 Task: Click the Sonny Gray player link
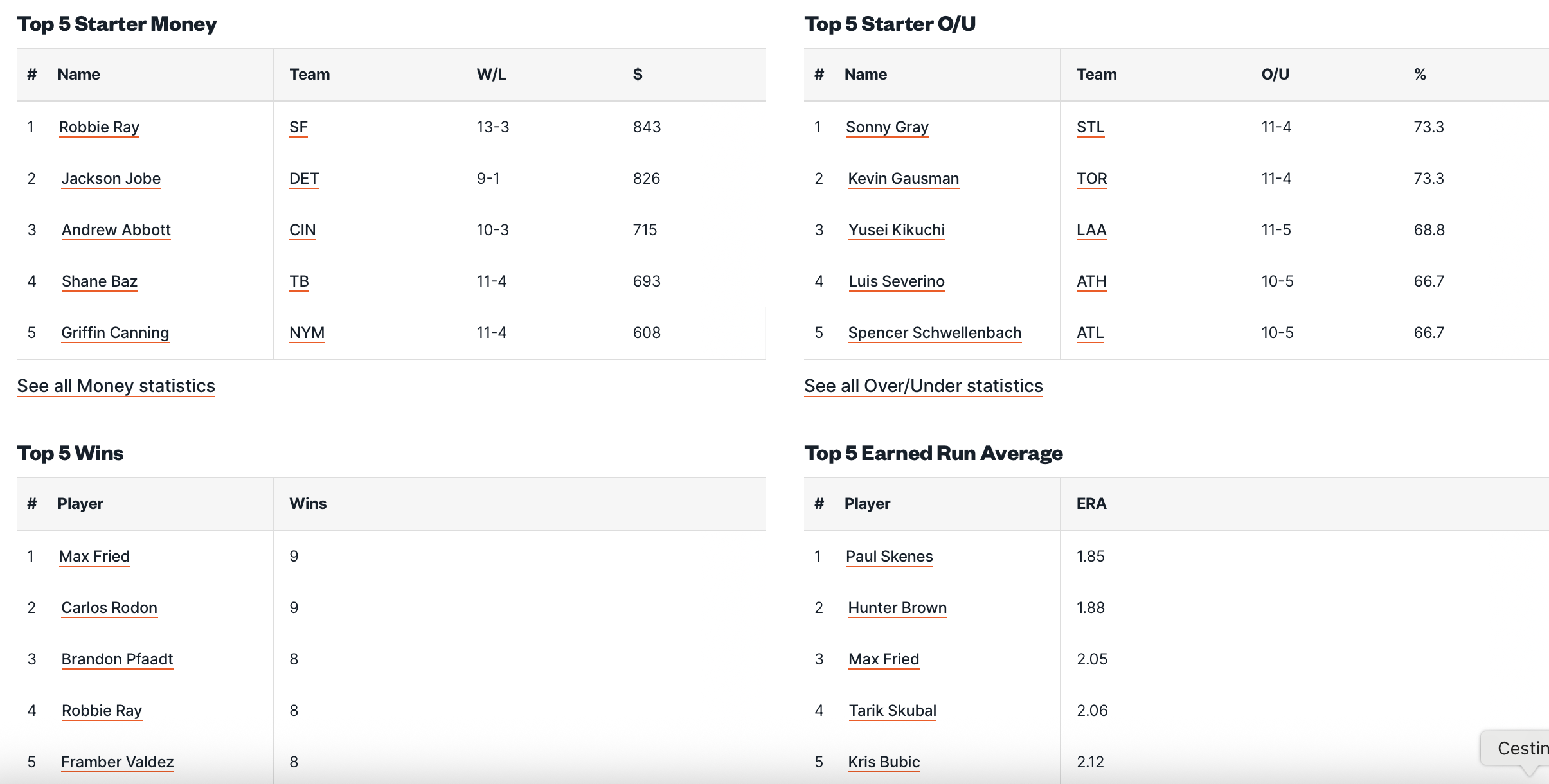tap(887, 127)
